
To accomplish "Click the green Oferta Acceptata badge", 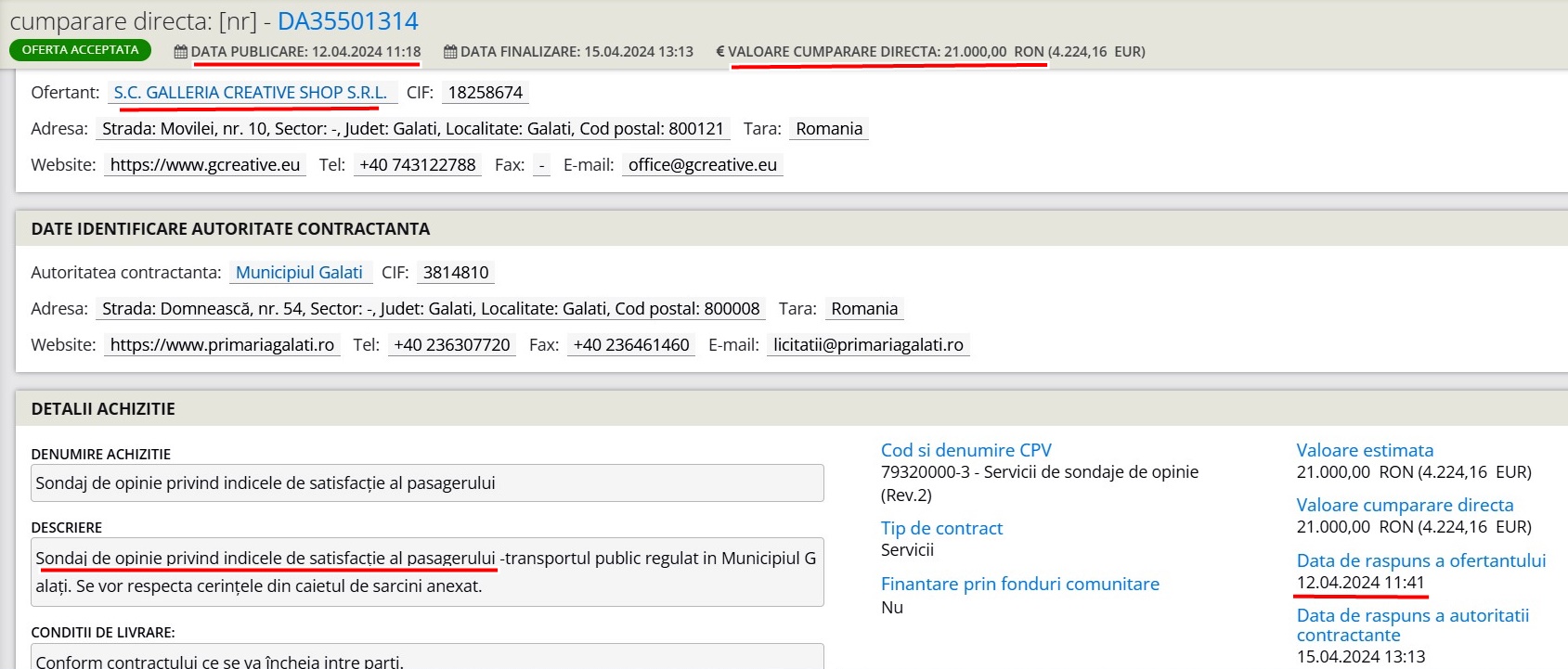I will [x=80, y=50].
